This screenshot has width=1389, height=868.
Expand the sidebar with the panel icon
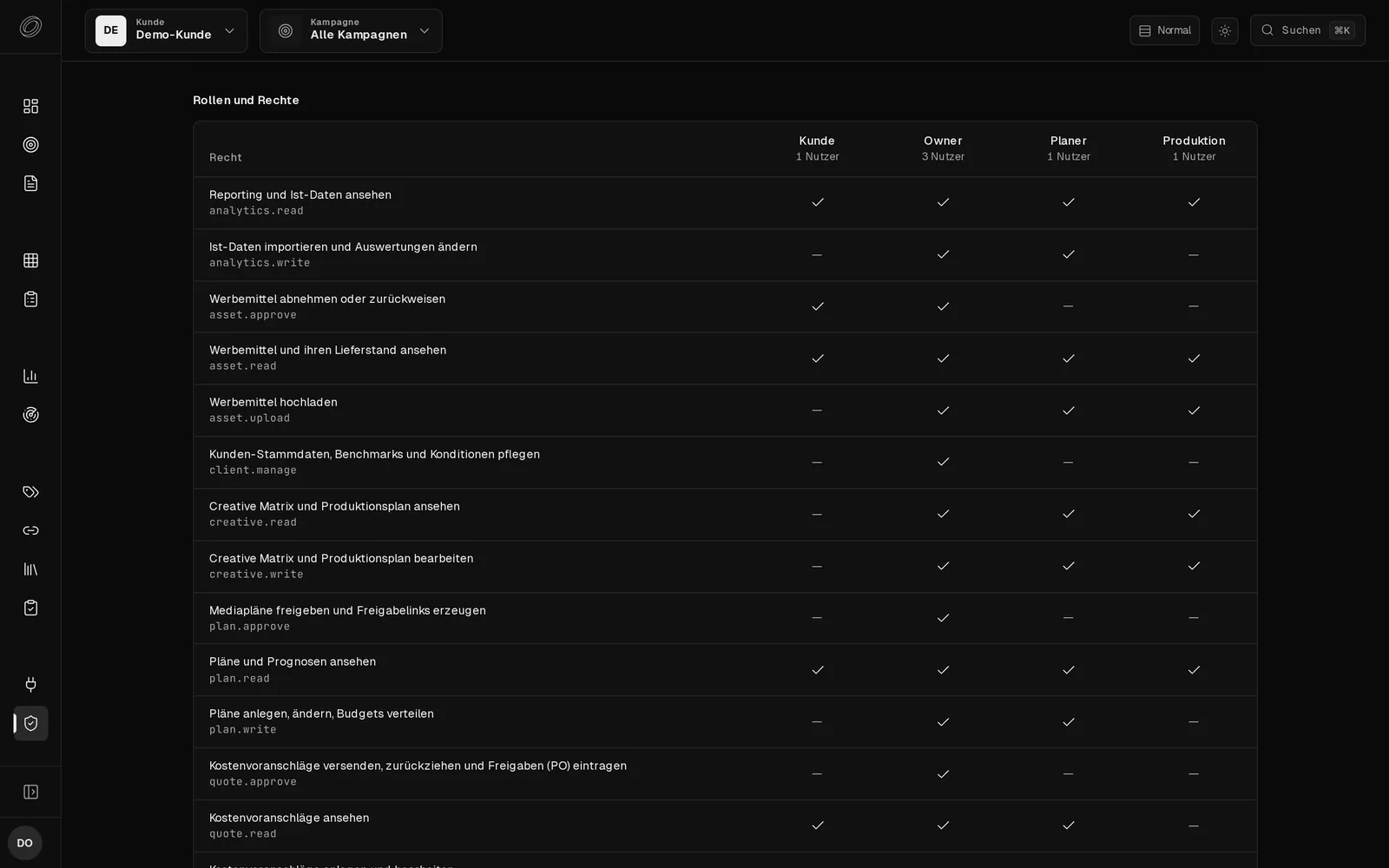(30, 792)
